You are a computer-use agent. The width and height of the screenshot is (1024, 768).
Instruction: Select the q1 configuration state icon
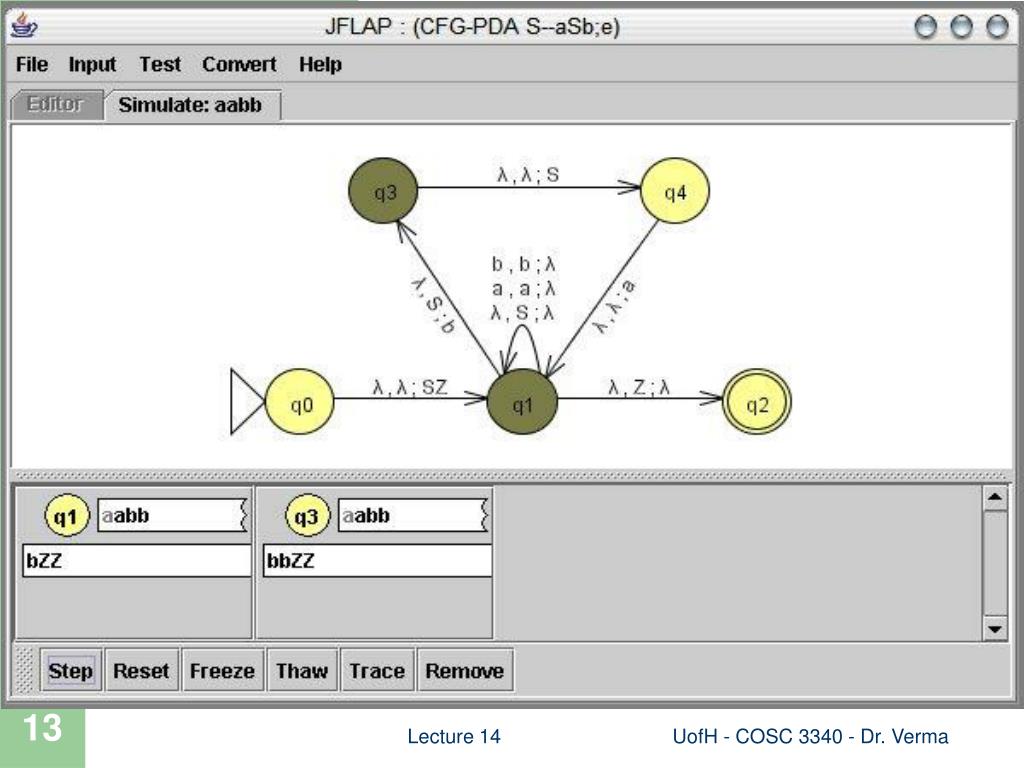[x=67, y=516]
